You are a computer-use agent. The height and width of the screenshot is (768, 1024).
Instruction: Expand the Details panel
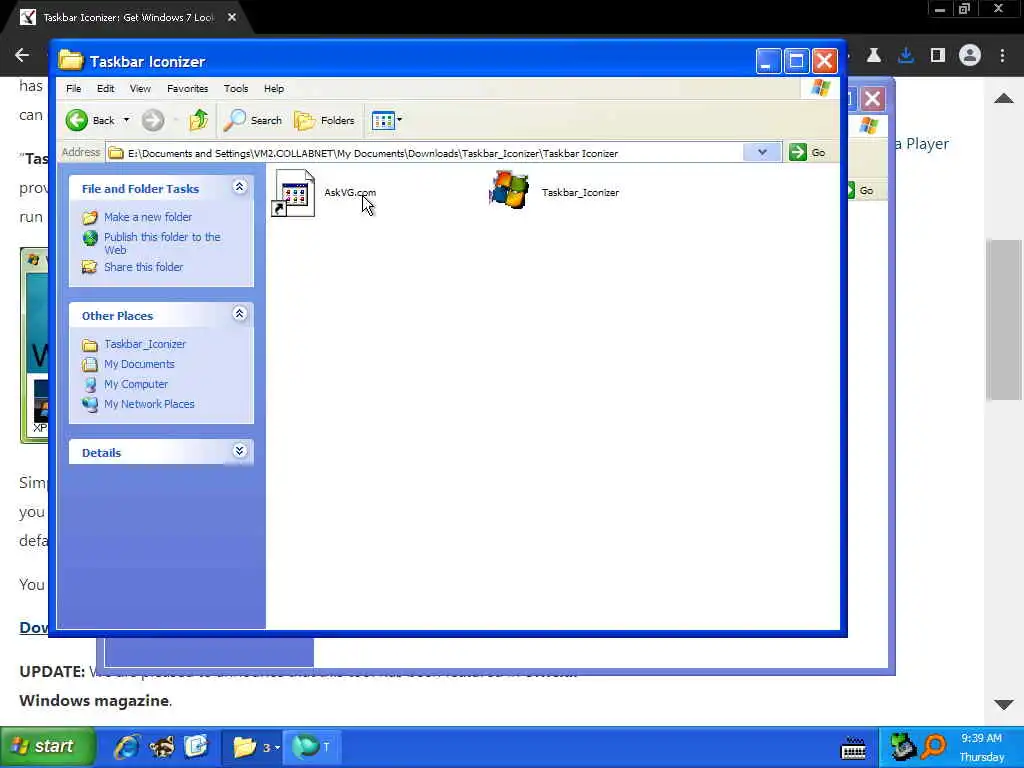coord(240,451)
